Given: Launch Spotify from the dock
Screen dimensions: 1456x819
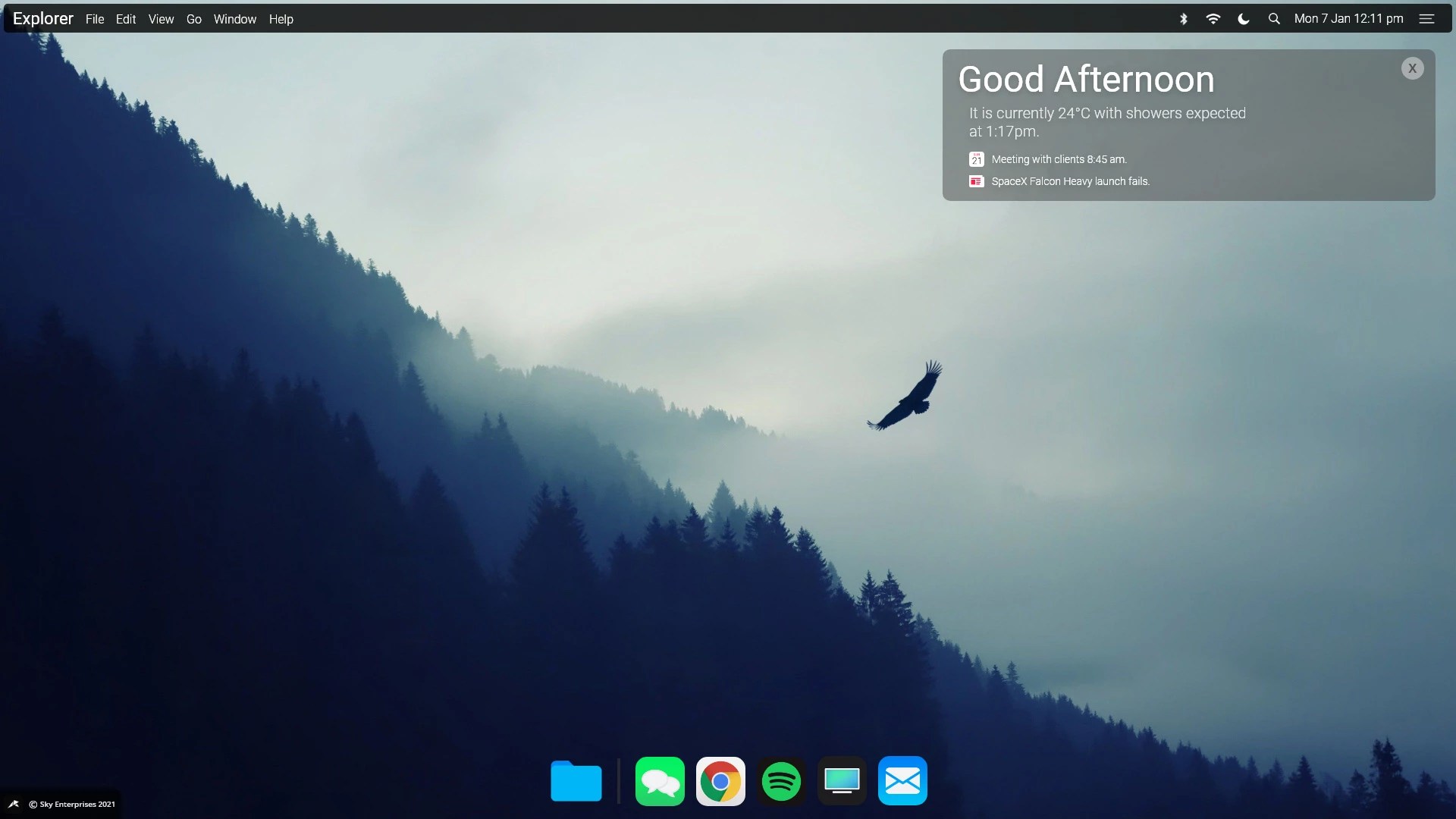Looking at the screenshot, I should [781, 781].
